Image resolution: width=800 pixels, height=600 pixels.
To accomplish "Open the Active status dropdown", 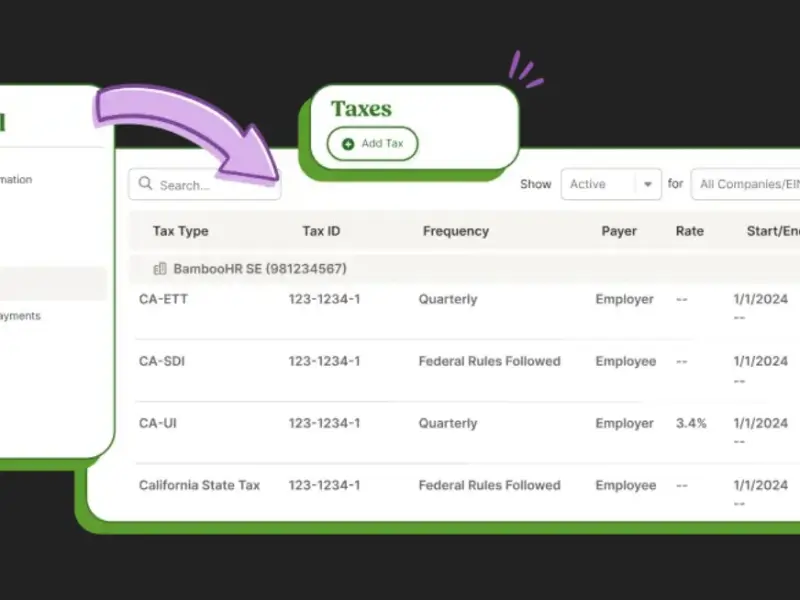I will pyautogui.click(x=610, y=184).
